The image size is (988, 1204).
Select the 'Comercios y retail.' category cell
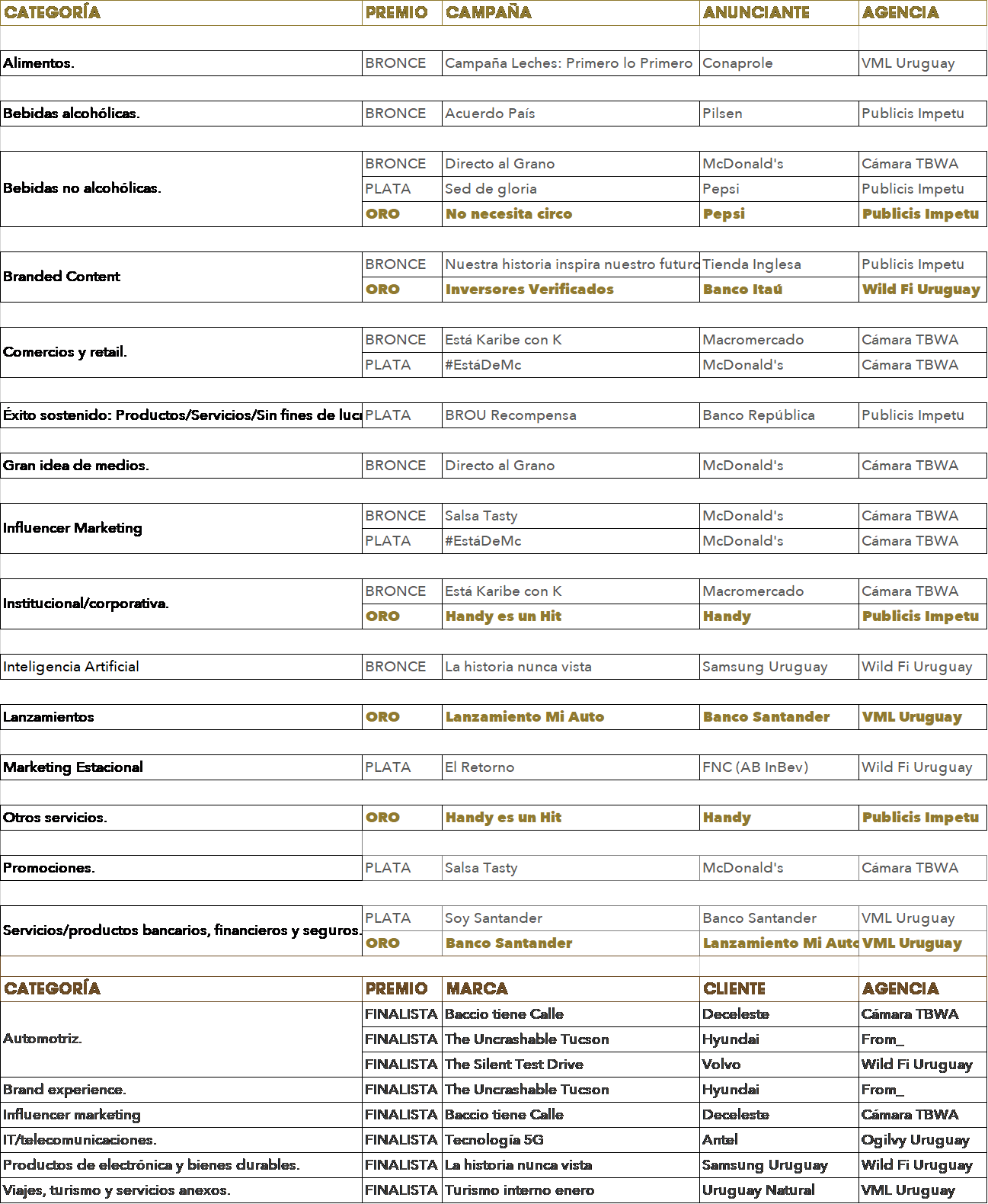tap(181, 353)
